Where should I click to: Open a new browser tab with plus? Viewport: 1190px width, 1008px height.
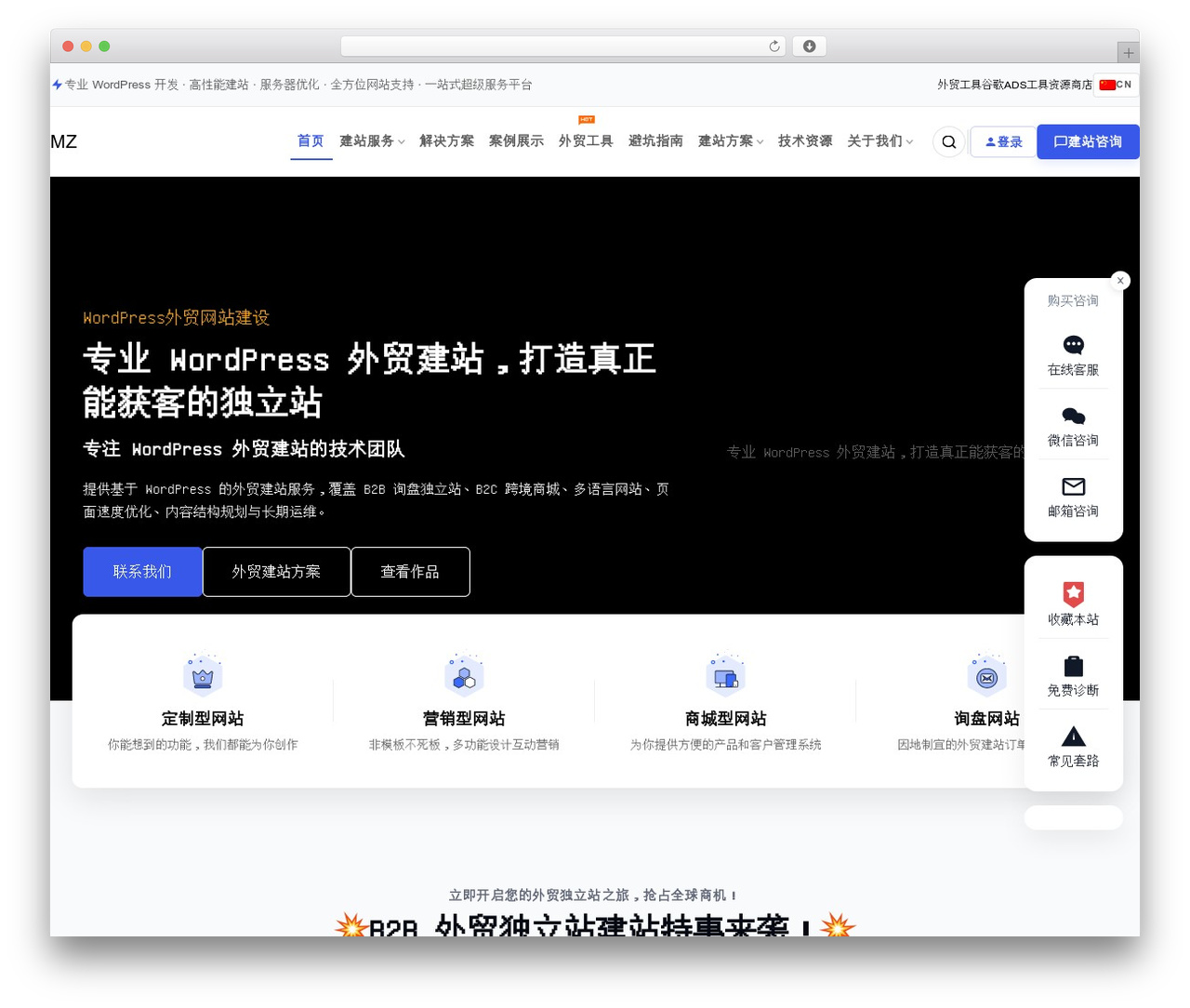point(1128,53)
